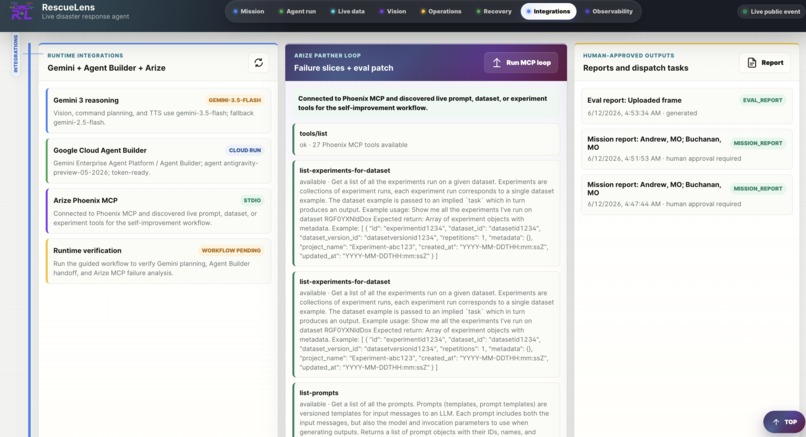This screenshot has height=437, width=806.
Task: Select the Operations tab
Action: [x=441, y=11]
